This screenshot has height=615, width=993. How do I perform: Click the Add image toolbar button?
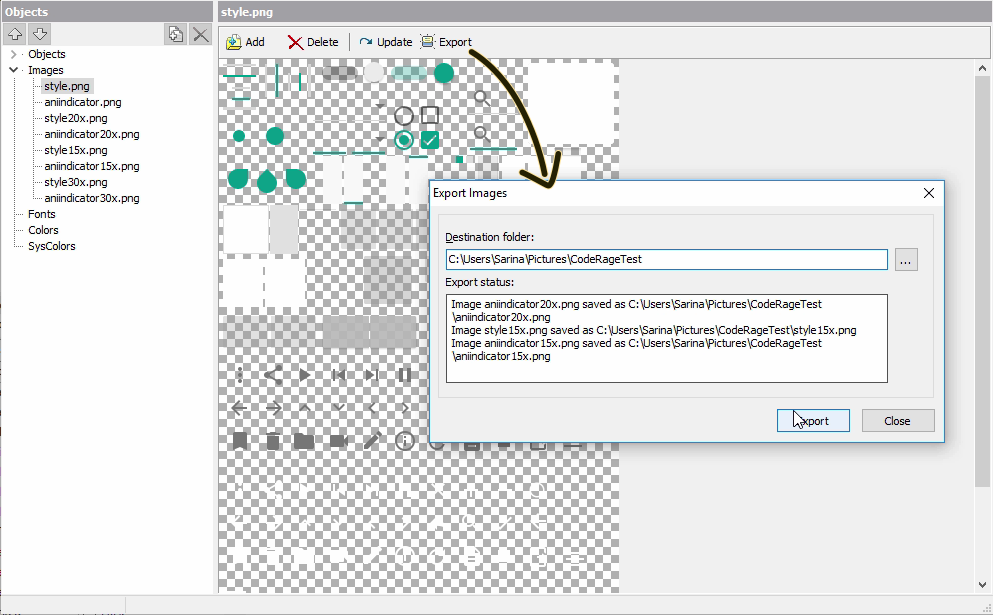[x=245, y=42]
